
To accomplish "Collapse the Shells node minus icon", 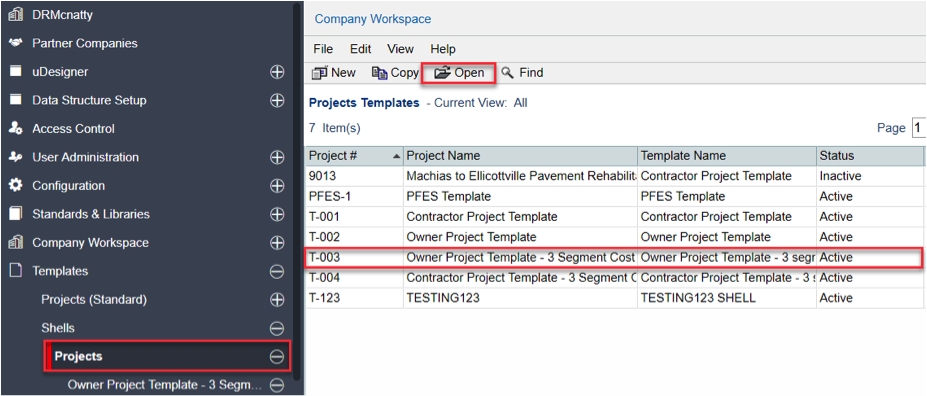I will click(277, 328).
